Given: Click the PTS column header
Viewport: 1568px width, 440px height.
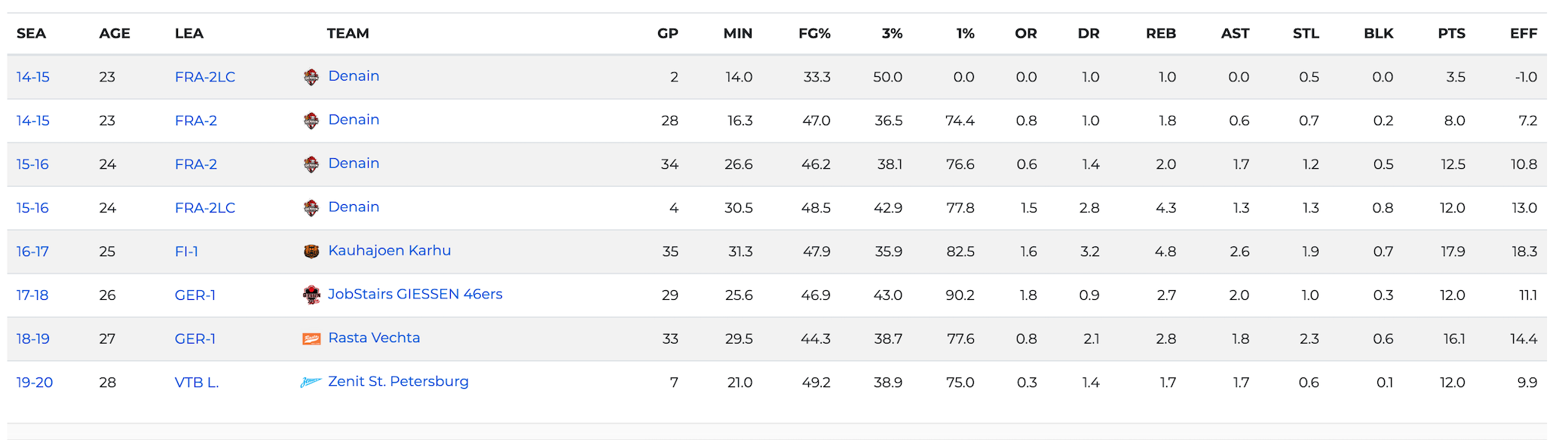Looking at the screenshot, I should coord(1451,34).
